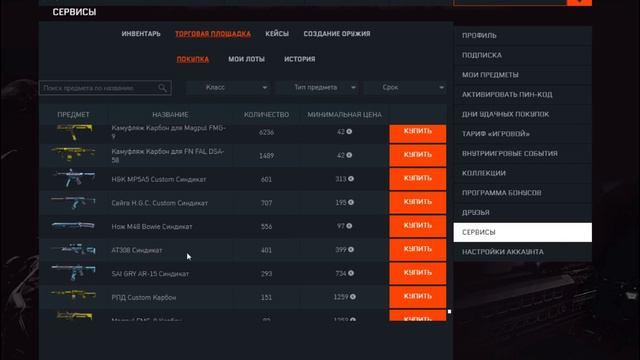Click the РПД Custom Карбон thumbnail
640x360 pixels.
coord(73,295)
